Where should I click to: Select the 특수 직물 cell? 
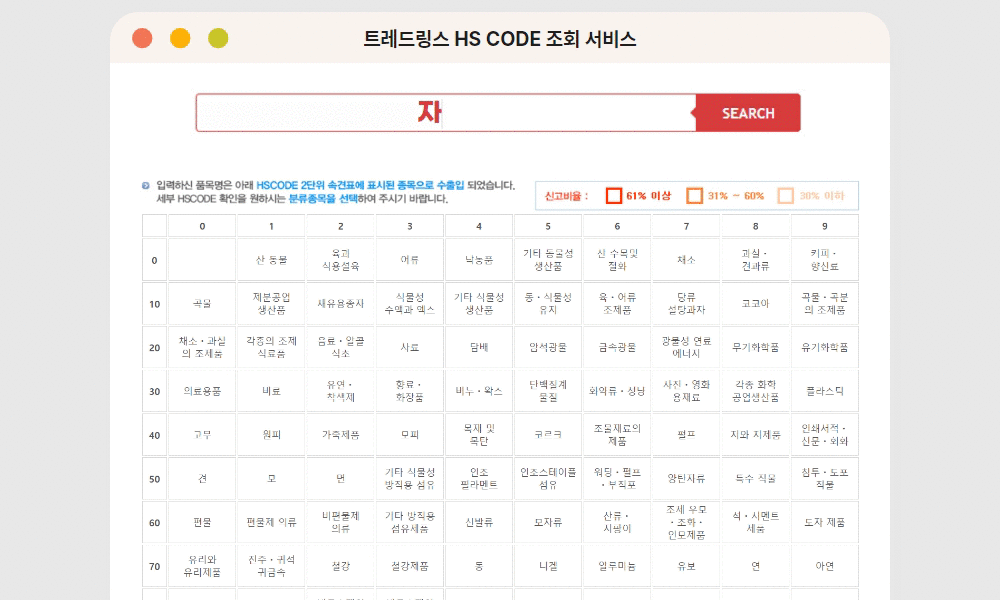pos(755,479)
